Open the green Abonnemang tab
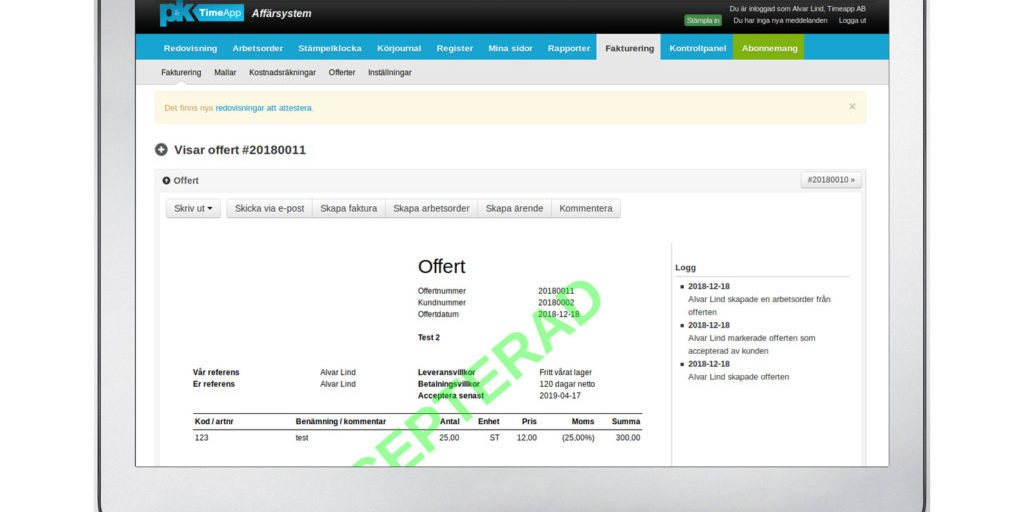The height and width of the screenshot is (512, 1024). click(x=769, y=48)
